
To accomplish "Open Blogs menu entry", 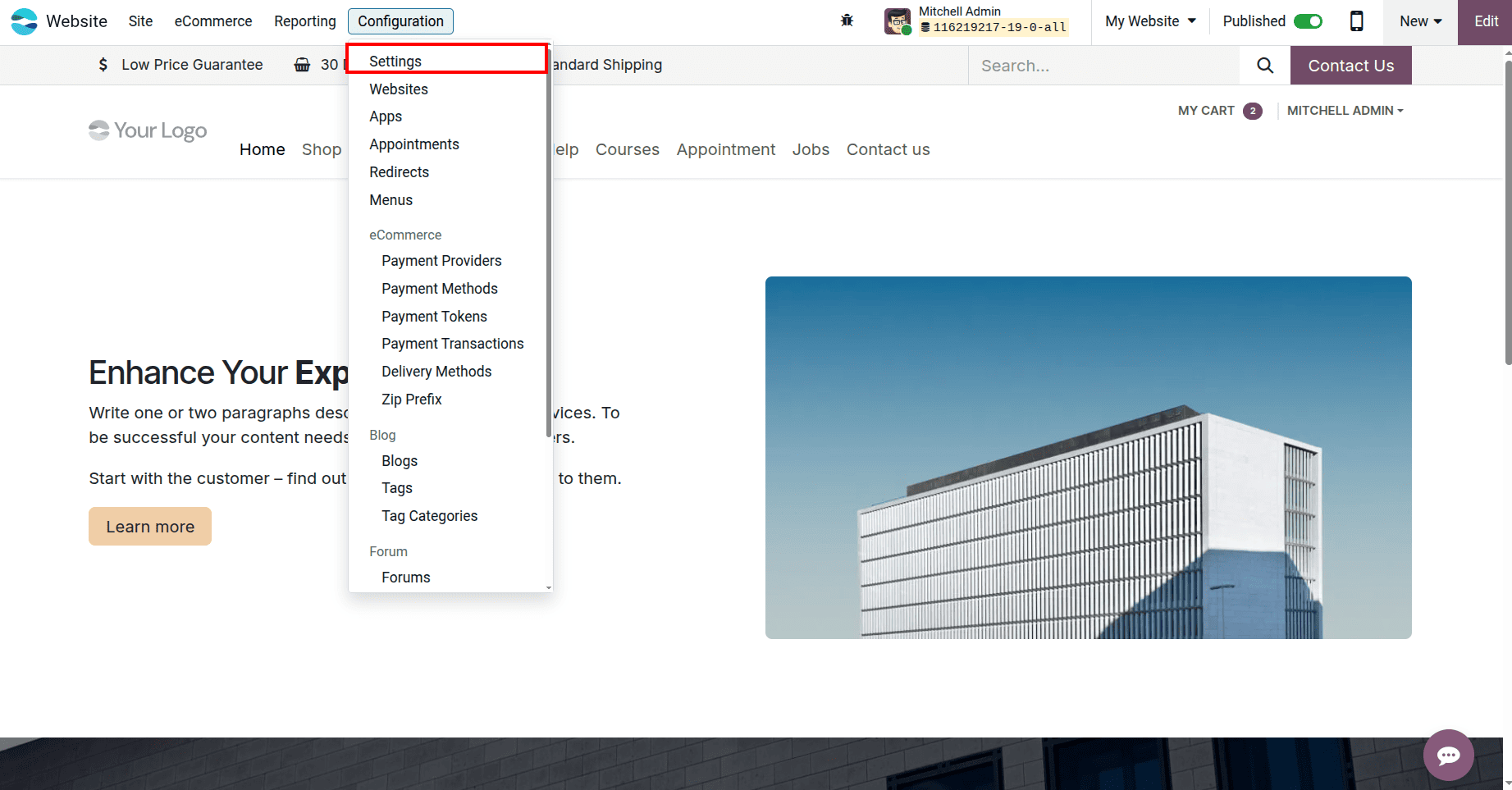I will 447,461.
